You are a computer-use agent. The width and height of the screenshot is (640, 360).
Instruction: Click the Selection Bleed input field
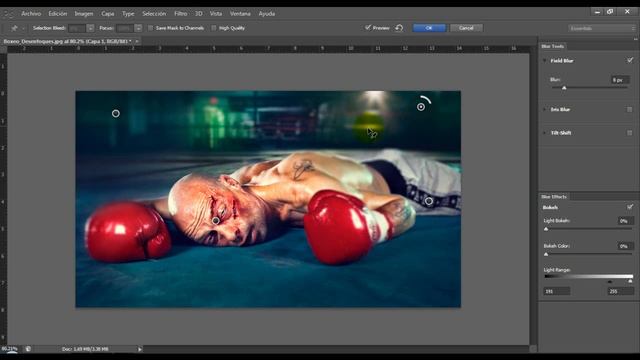tap(77, 28)
